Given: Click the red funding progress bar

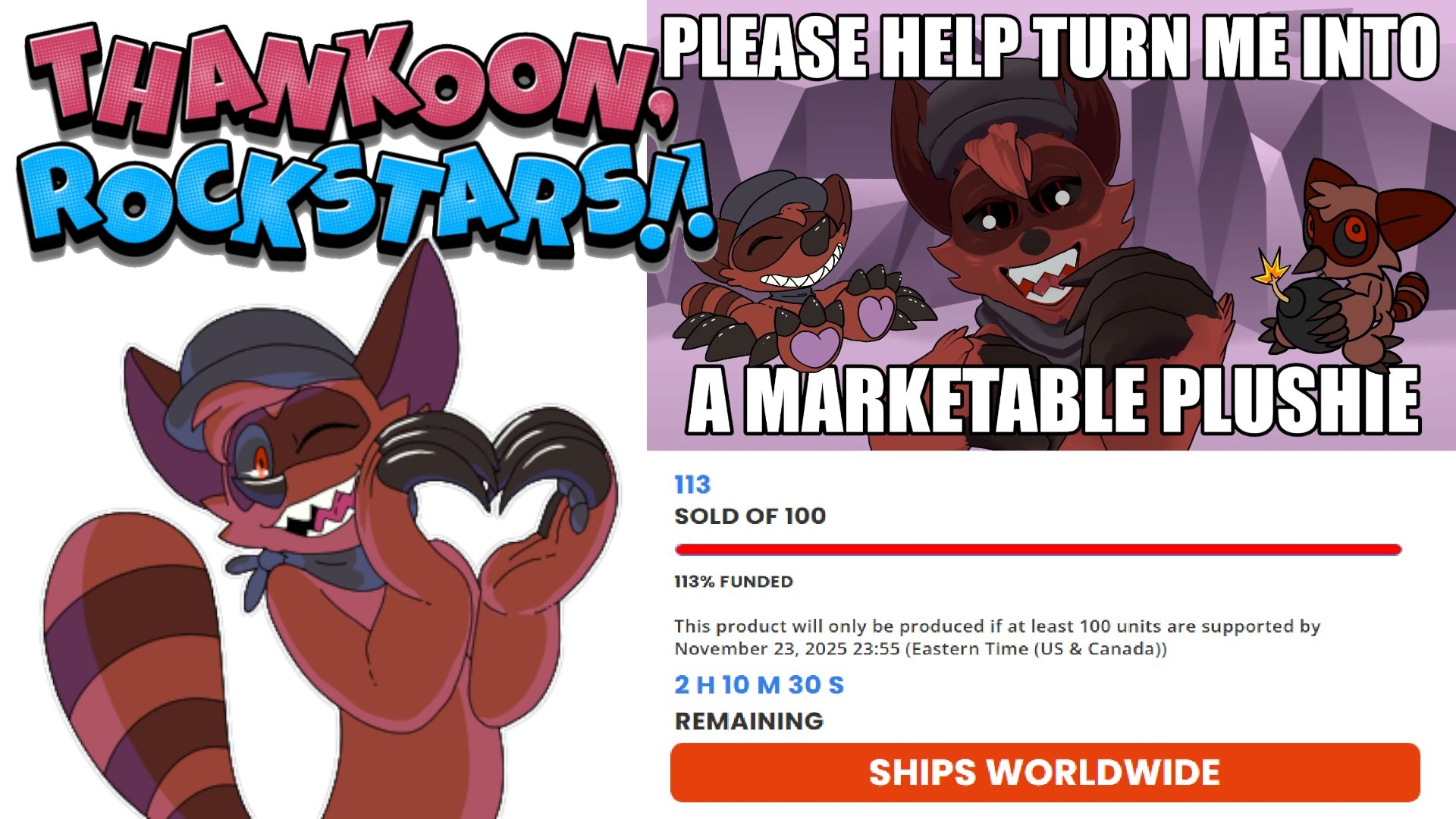Looking at the screenshot, I should tap(1038, 549).
